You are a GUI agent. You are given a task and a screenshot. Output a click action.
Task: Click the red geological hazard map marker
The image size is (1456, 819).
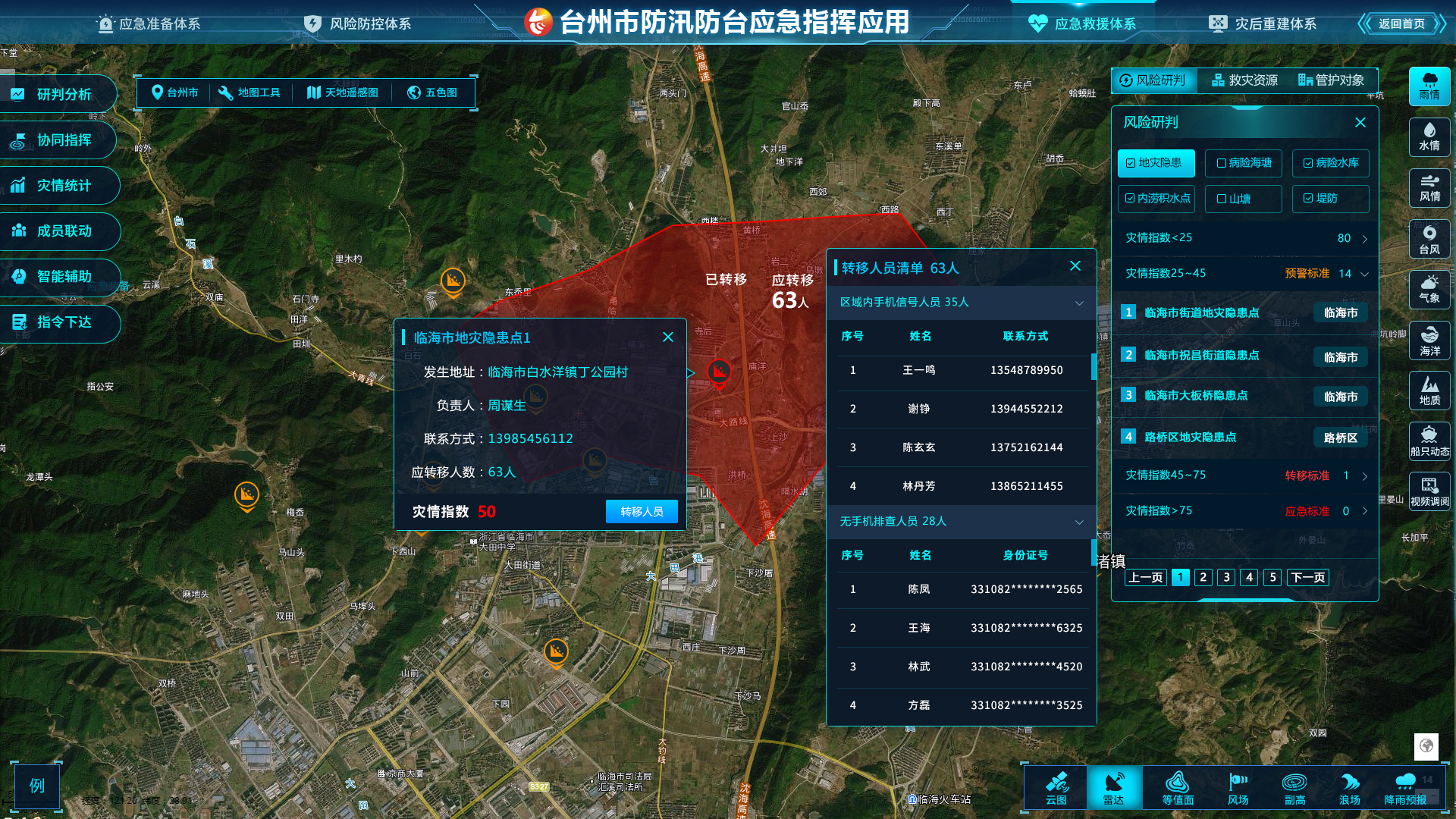[719, 372]
